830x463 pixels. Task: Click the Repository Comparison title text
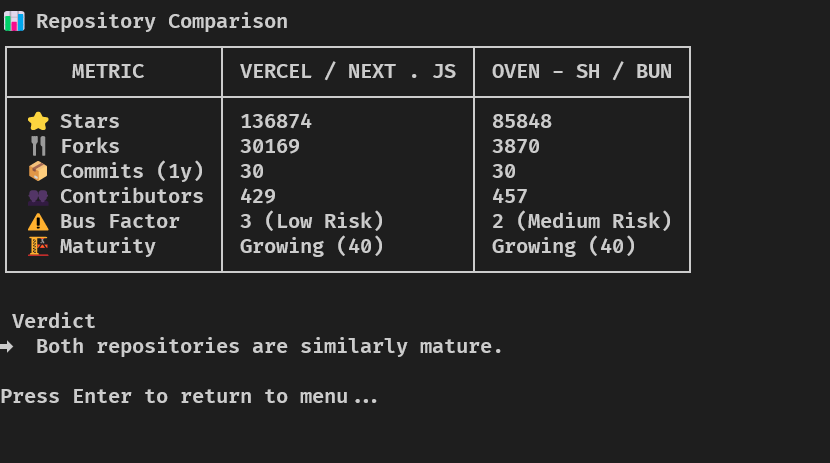coord(162,22)
